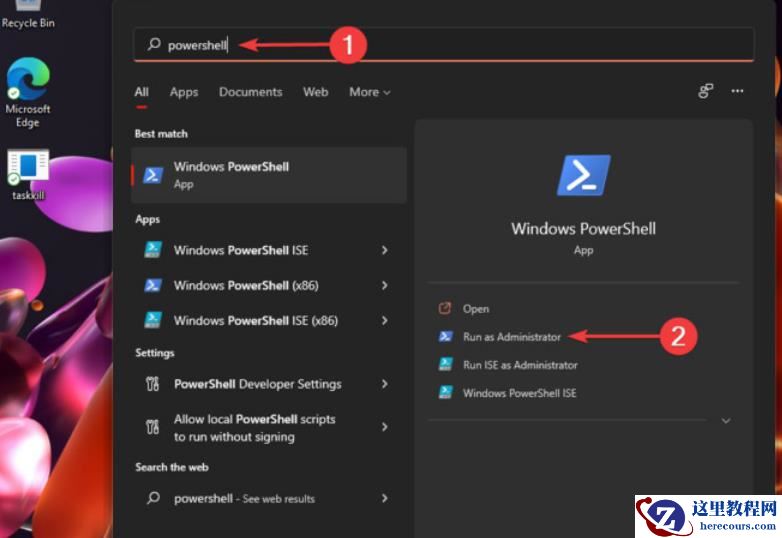Image resolution: width=782 pixels, height=538 pixels.
Task: Switch to the Web filter tab
Action: tap(315, 92)
